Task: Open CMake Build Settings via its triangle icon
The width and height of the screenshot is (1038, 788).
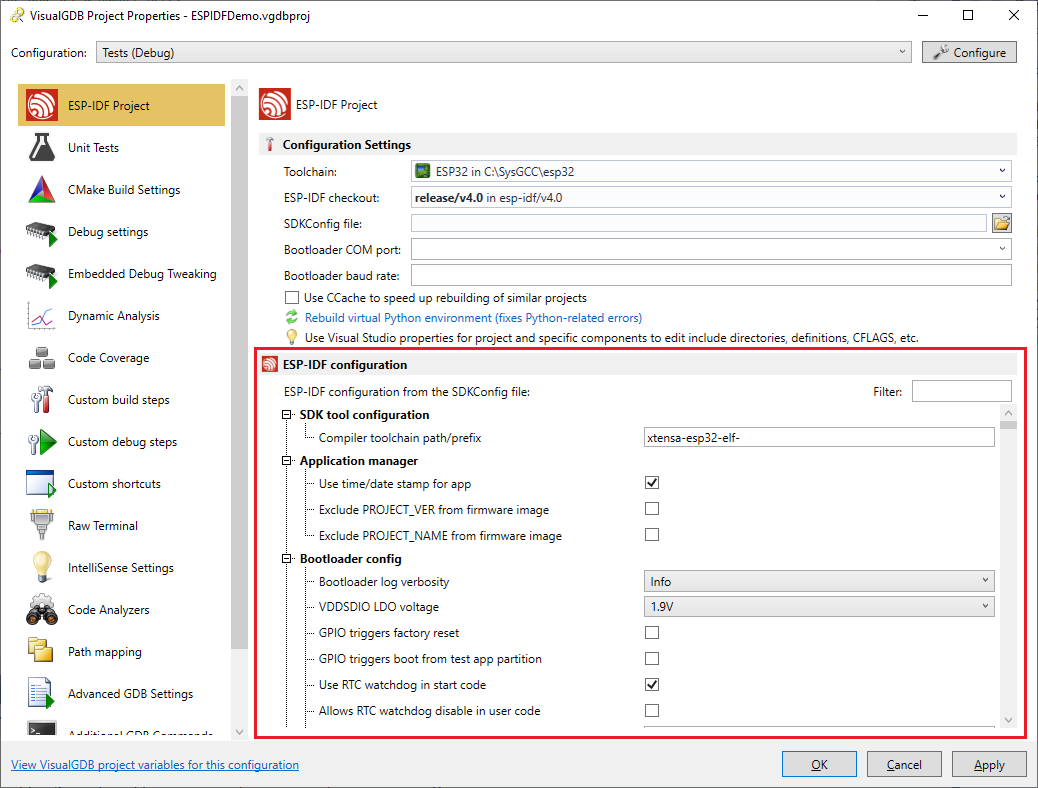Action: 42,189
